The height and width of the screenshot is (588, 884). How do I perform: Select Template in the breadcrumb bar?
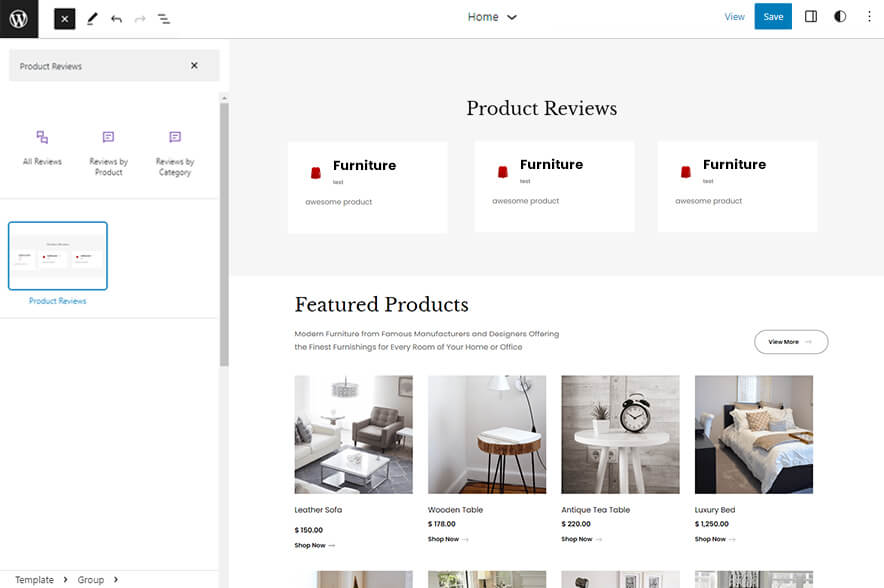(x=34, y=580)
